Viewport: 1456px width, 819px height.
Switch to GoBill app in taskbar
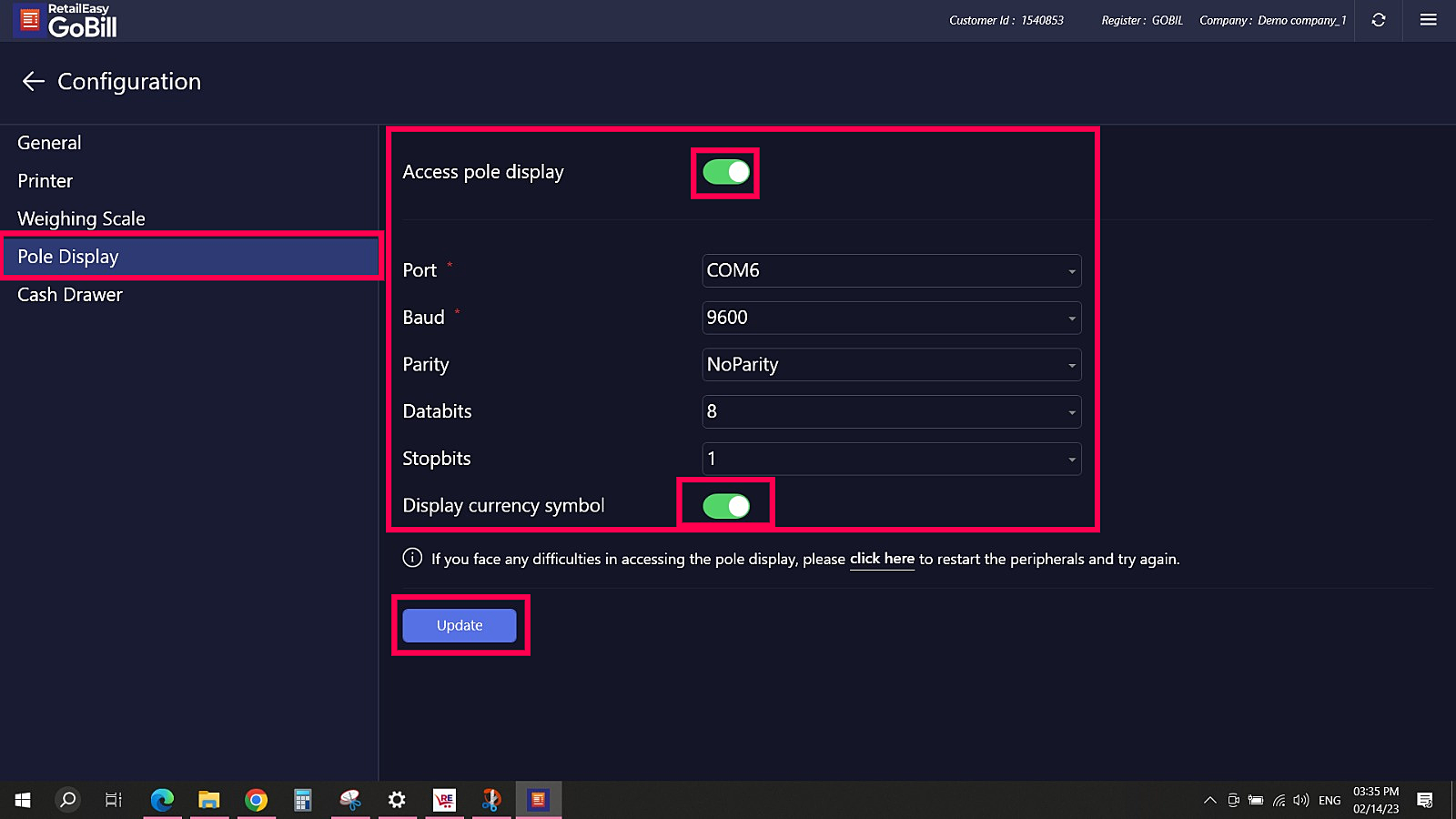pyautogui.click(x=539, y=800)
